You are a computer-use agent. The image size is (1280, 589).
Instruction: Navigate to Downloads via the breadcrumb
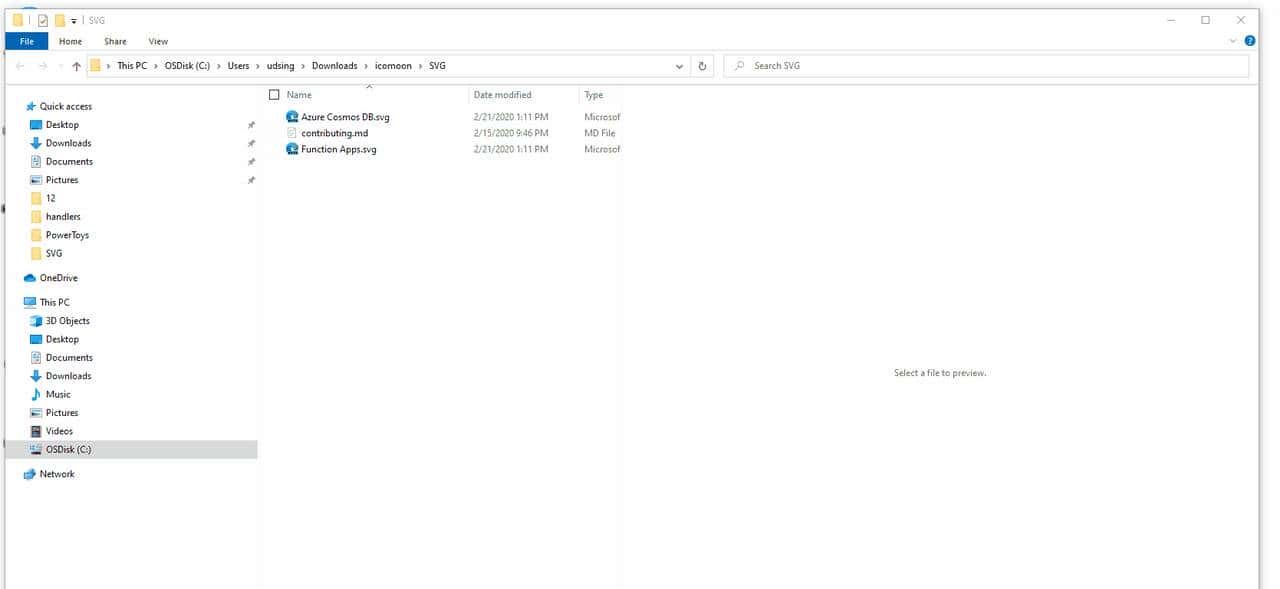point(335,65)
